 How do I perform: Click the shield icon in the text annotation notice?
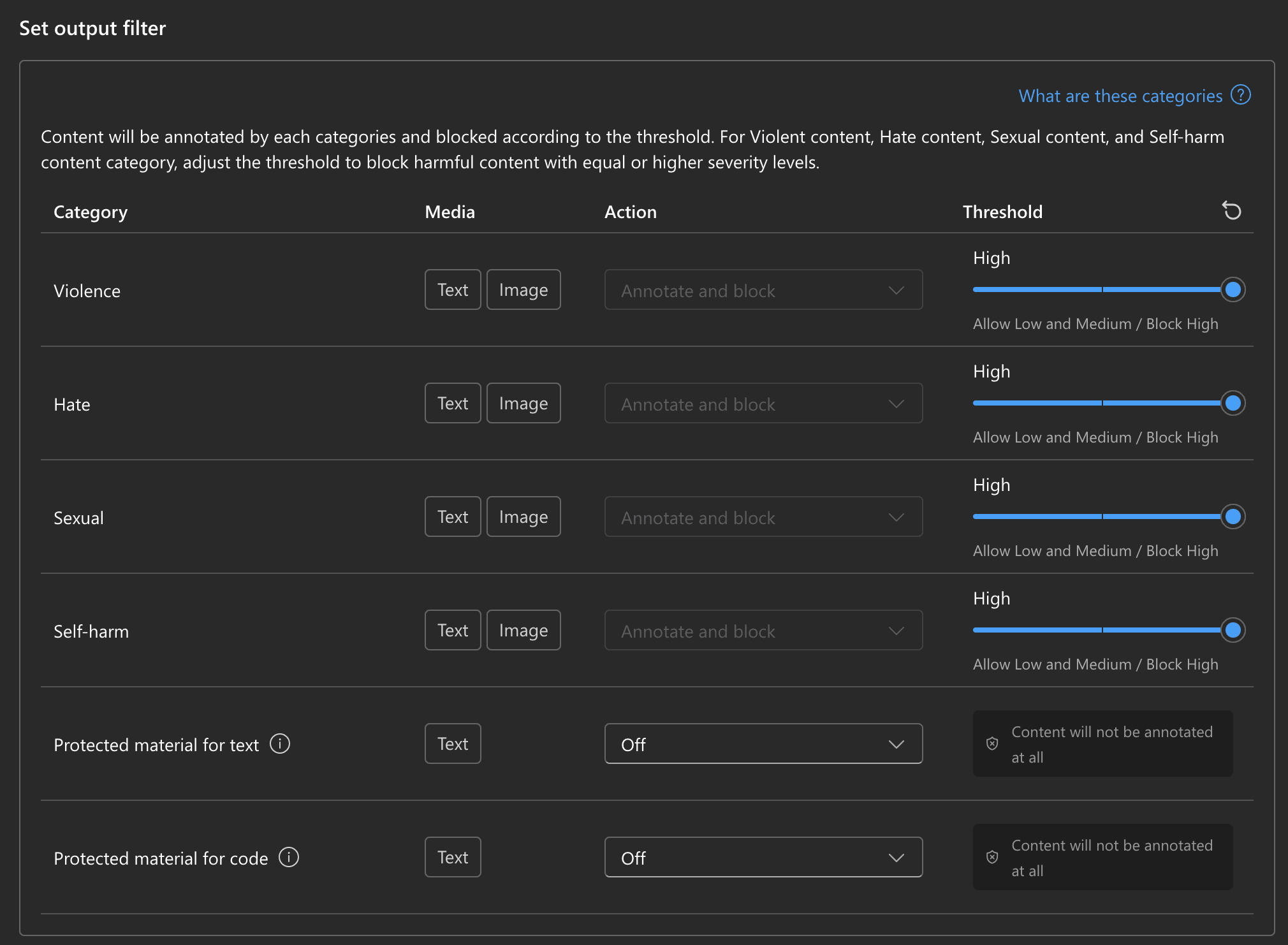click(992, 744)
